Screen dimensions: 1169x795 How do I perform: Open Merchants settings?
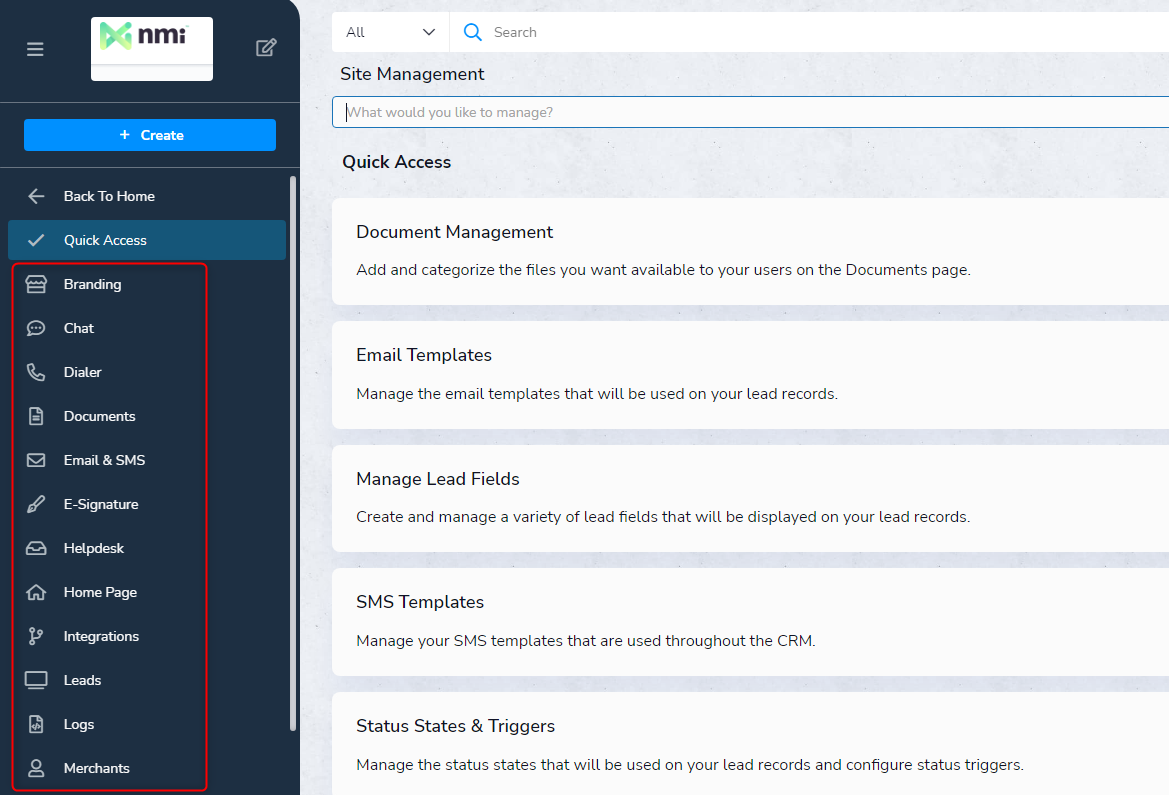point(97,768)
